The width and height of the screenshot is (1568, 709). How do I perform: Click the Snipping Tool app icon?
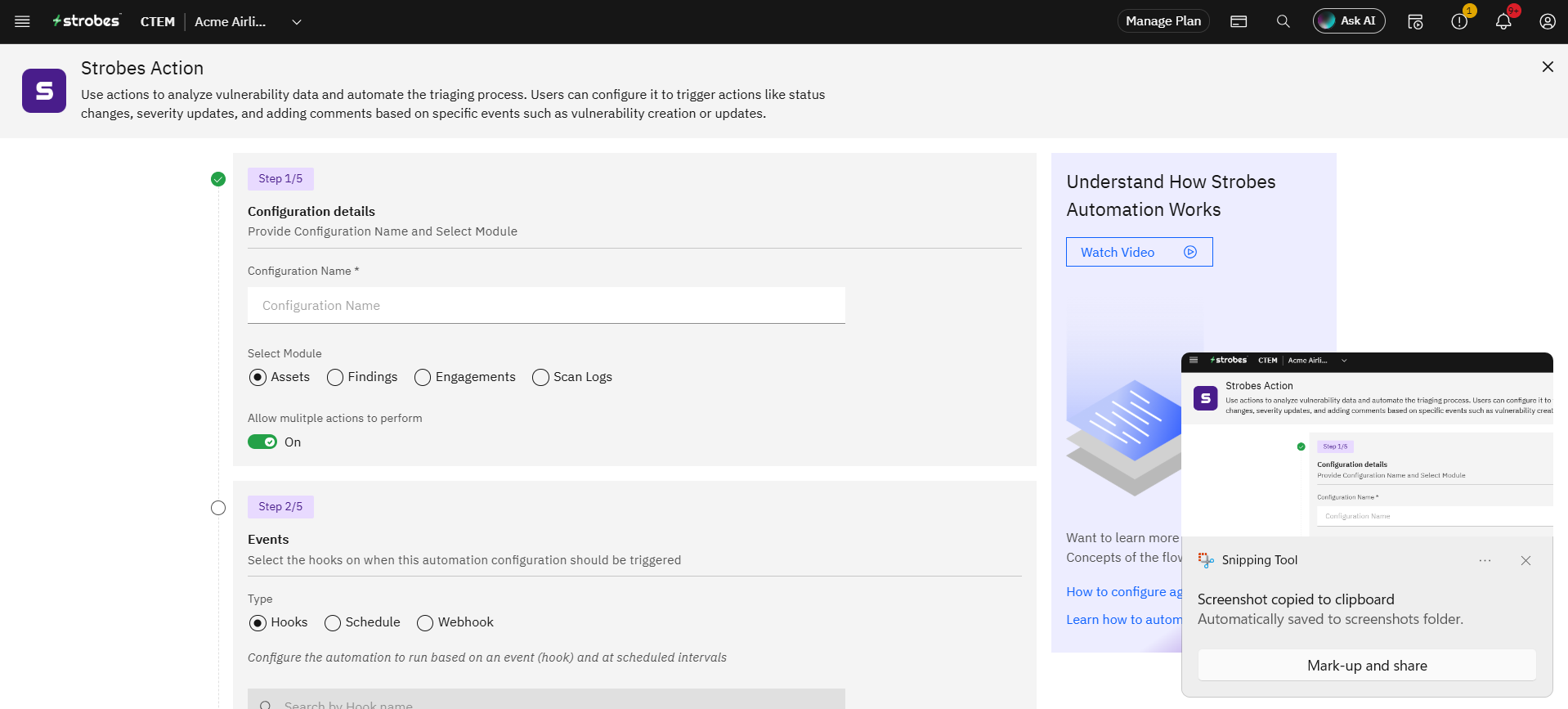(x=1206, y=560)
